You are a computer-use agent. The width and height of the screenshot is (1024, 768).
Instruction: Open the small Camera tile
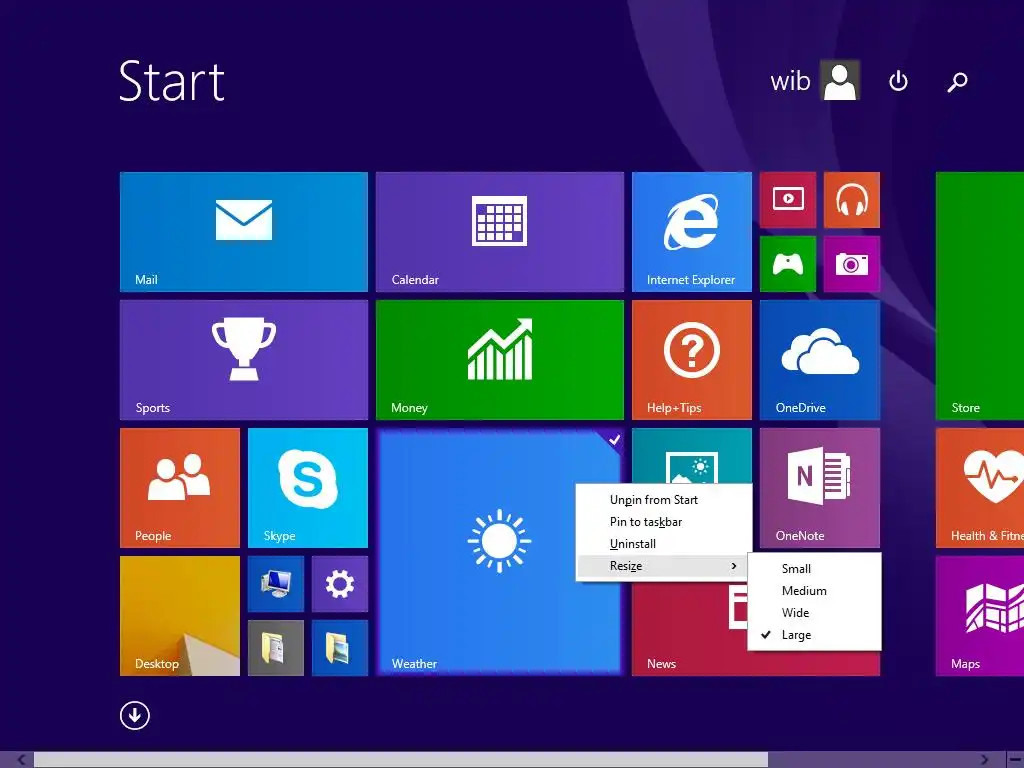click(852, 264)
